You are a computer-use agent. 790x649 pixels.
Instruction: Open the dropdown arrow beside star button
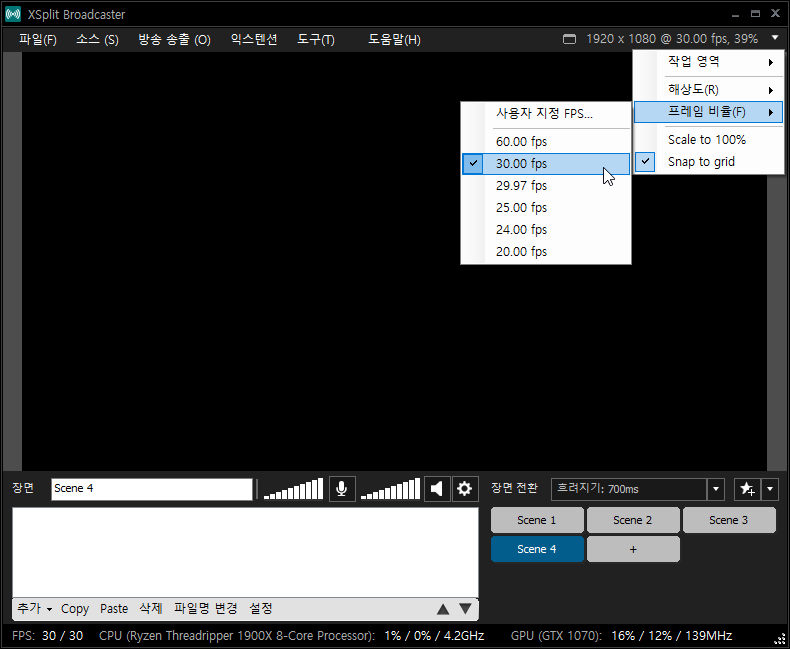[x=769, y=489]
